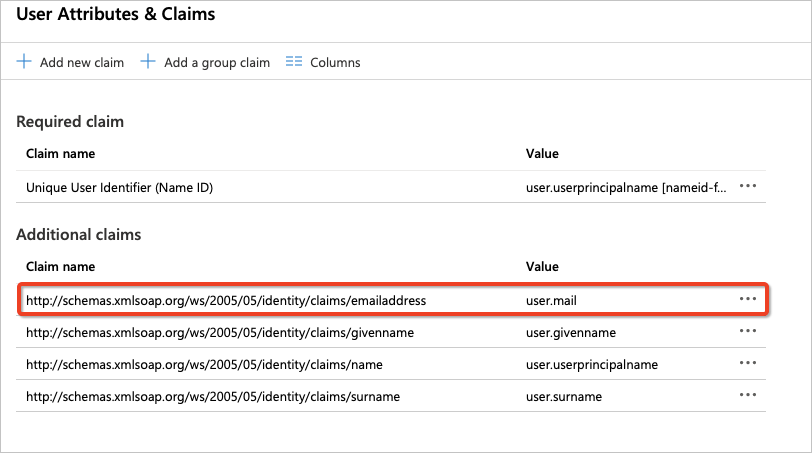Click the user.givenname value cell
Screen dimensions: 812x453
[x=570, y=332]
